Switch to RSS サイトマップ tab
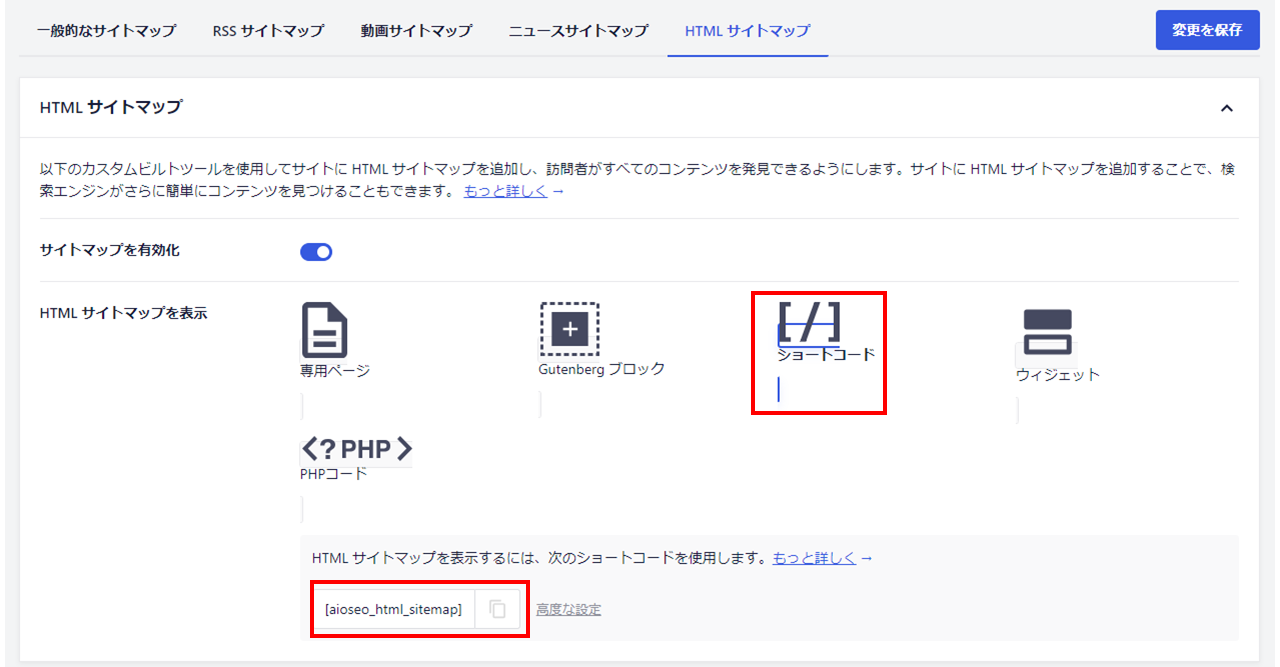Viewport: 1280px width, 667px height. (x=268, y=31)
